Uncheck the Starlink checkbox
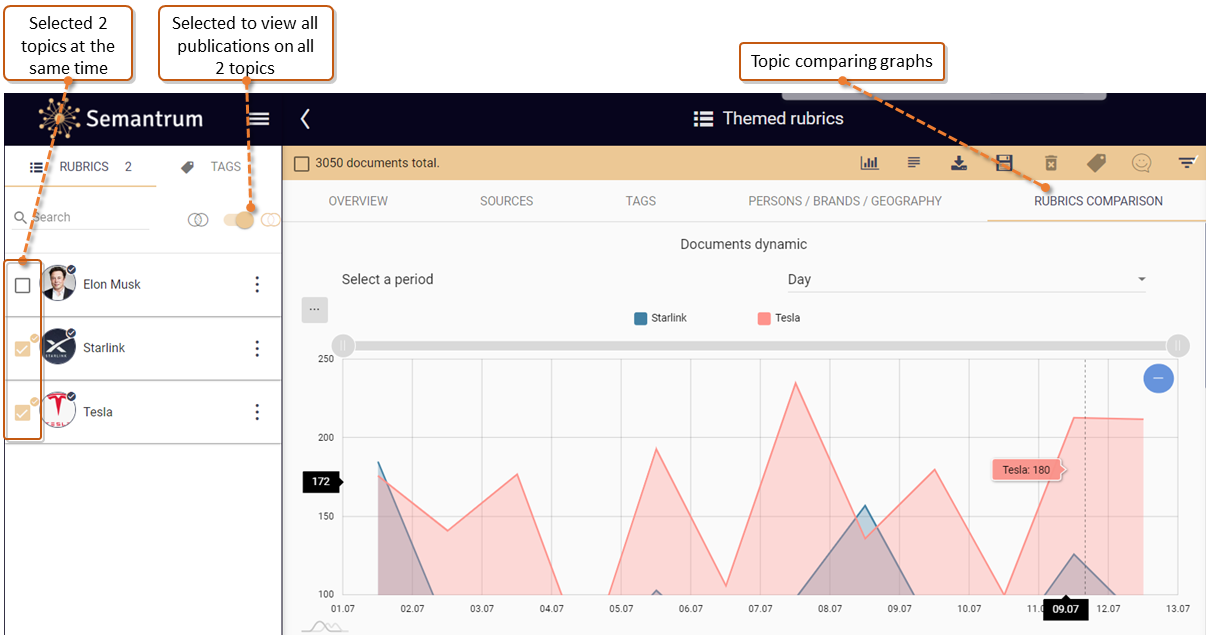The image size is (1206, 635). (22, 348)
